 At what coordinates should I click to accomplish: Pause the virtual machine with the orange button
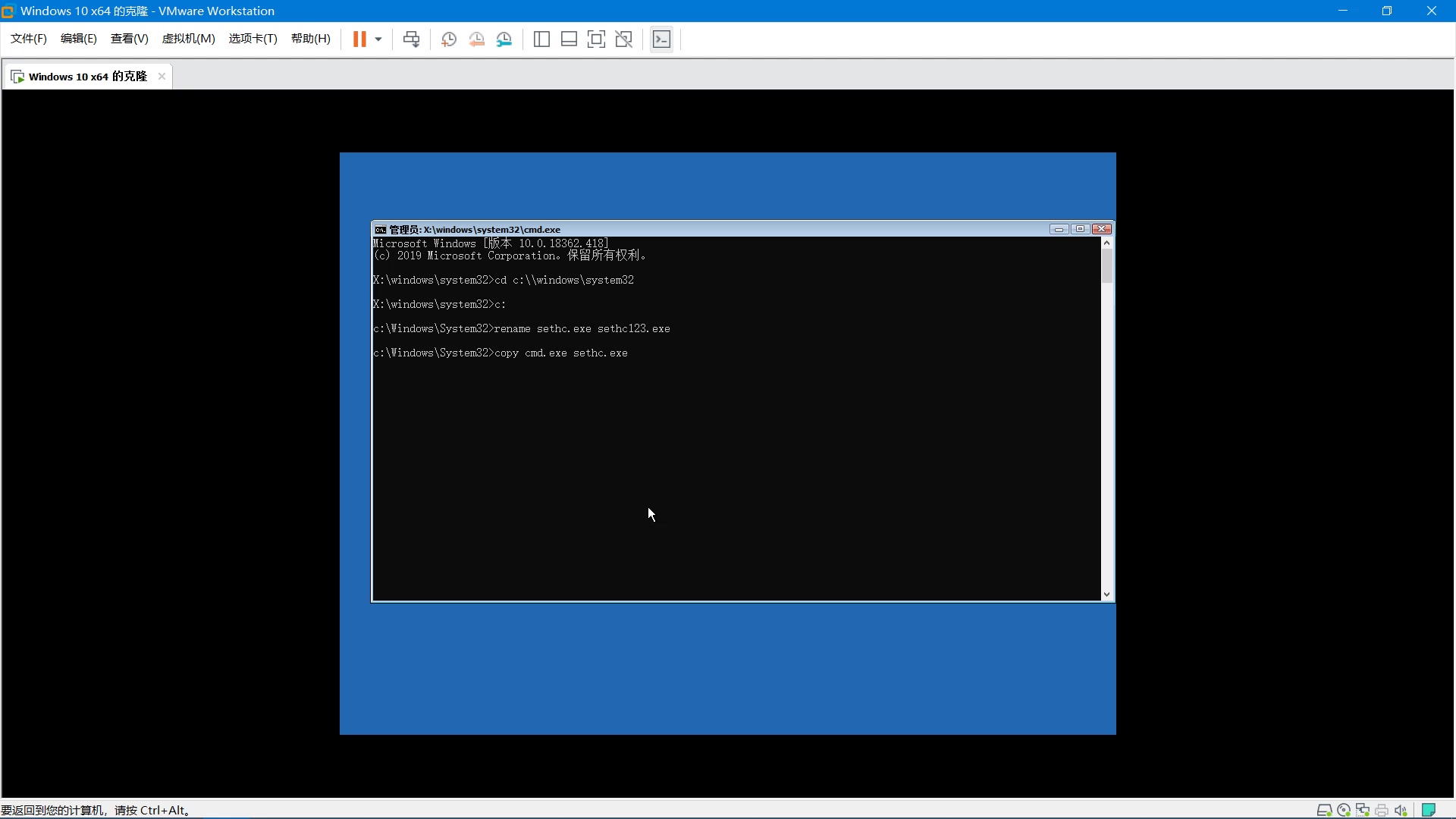pyautogui.click(x=359, y=39)
